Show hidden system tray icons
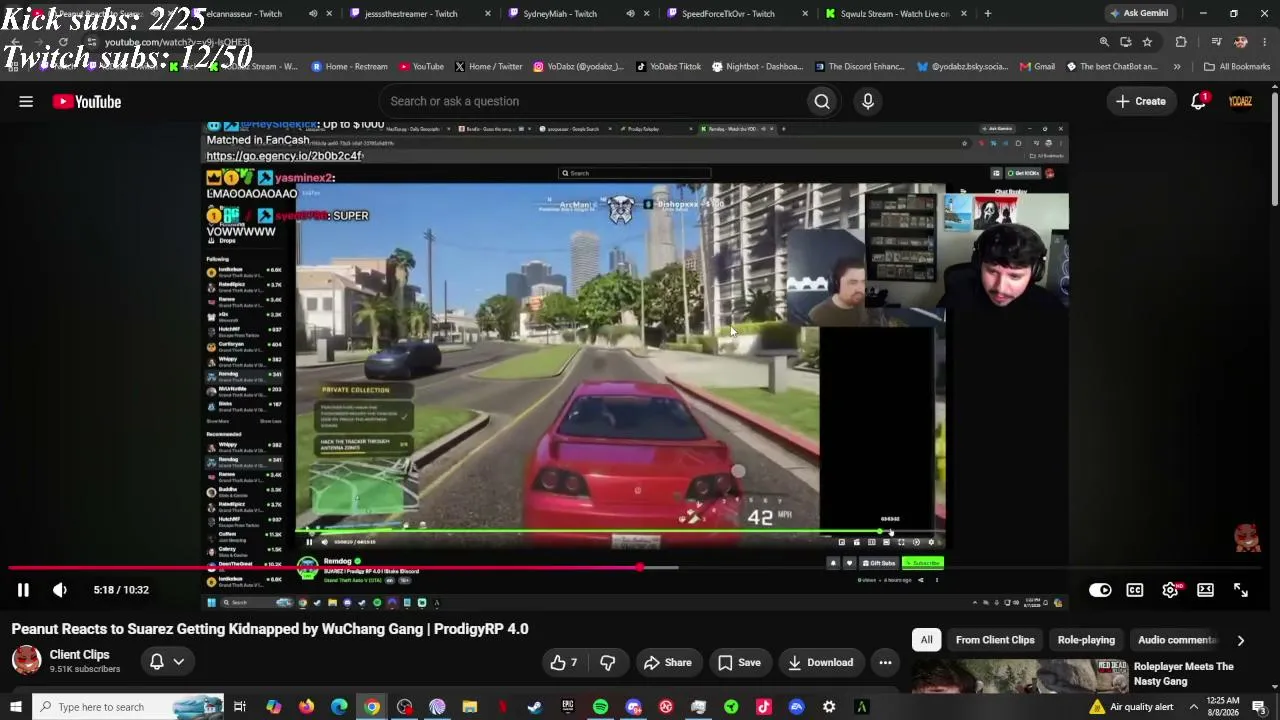 [1193, 707]
